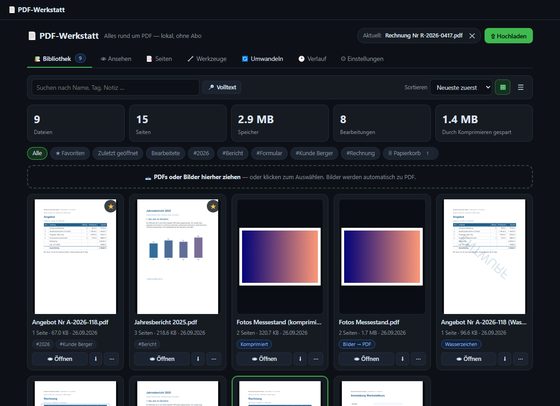Click the 1.4 MB Durch Komprimieren gespart card
The width and height of the screenshot is (560, 406).
(484, 124)
